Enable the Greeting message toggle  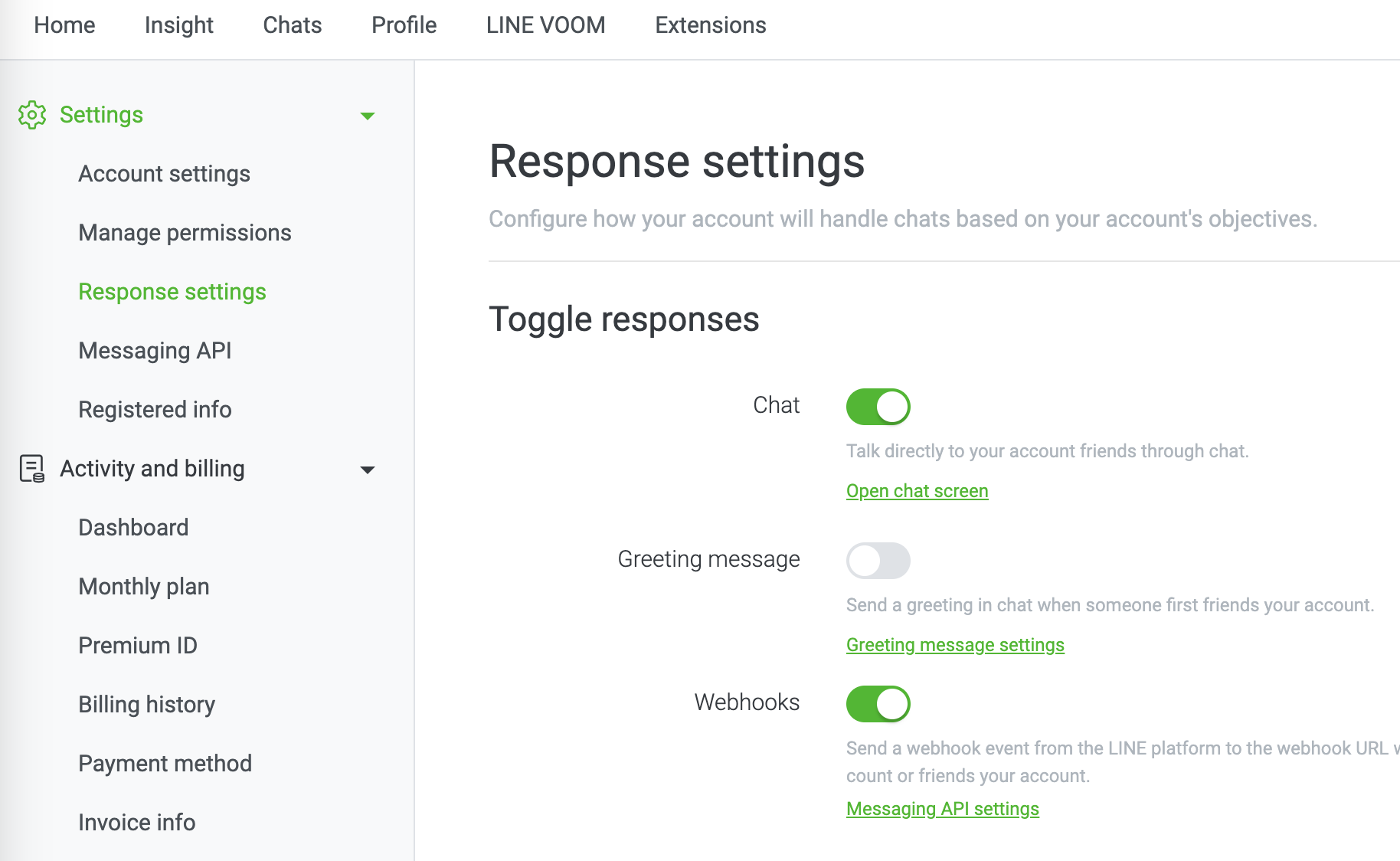(878, 561)
